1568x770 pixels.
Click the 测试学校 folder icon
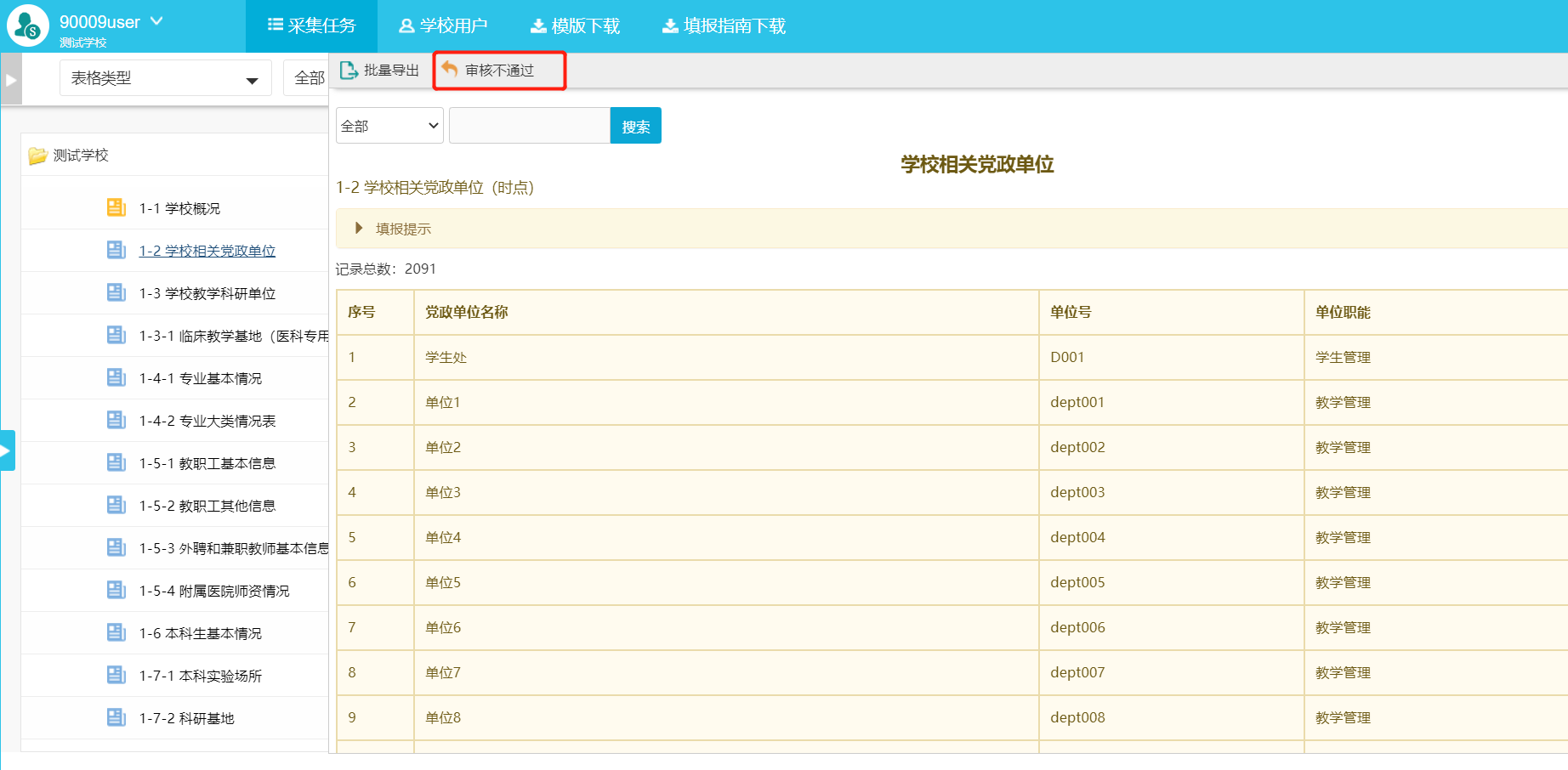37,156
